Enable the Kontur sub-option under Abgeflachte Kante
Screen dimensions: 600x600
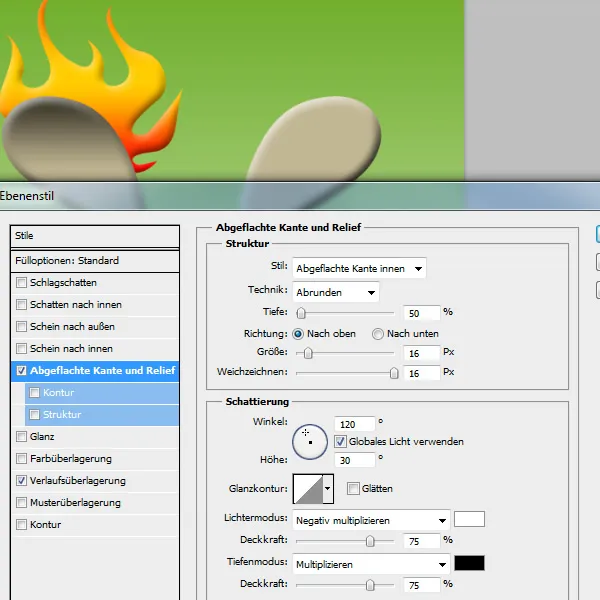tap(34, 393)
